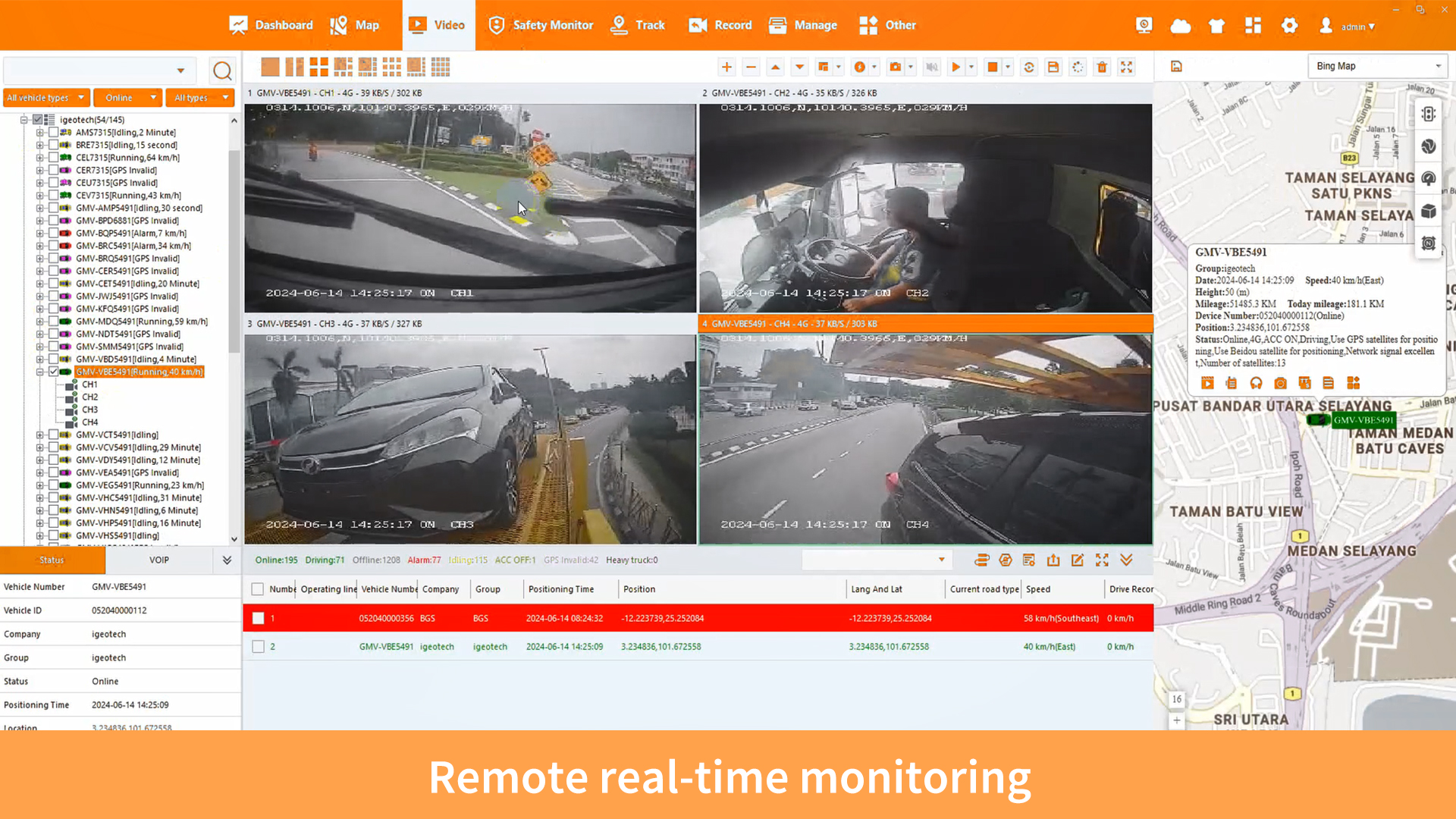
Task: Collapse the GMV-VBE5491 tree node
Action: (x=39, y=372)
